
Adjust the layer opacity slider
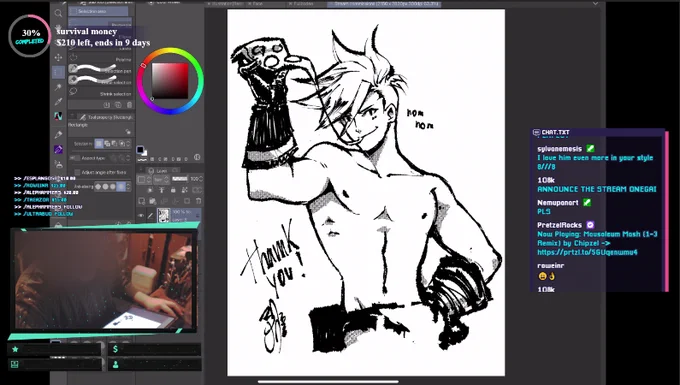[180, 179]
